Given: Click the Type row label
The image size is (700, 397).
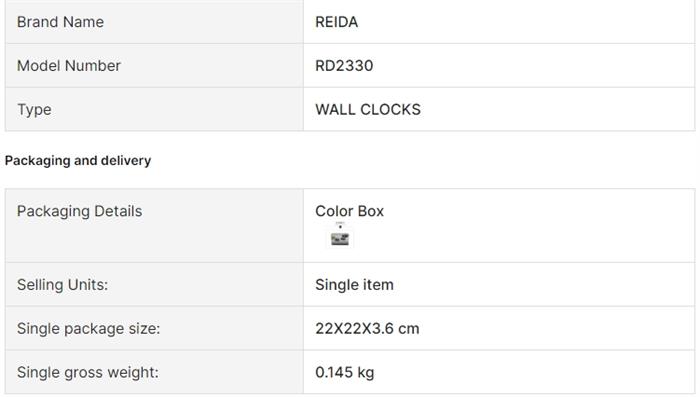Looking at the screenshot, I should (x=34, y=110).
